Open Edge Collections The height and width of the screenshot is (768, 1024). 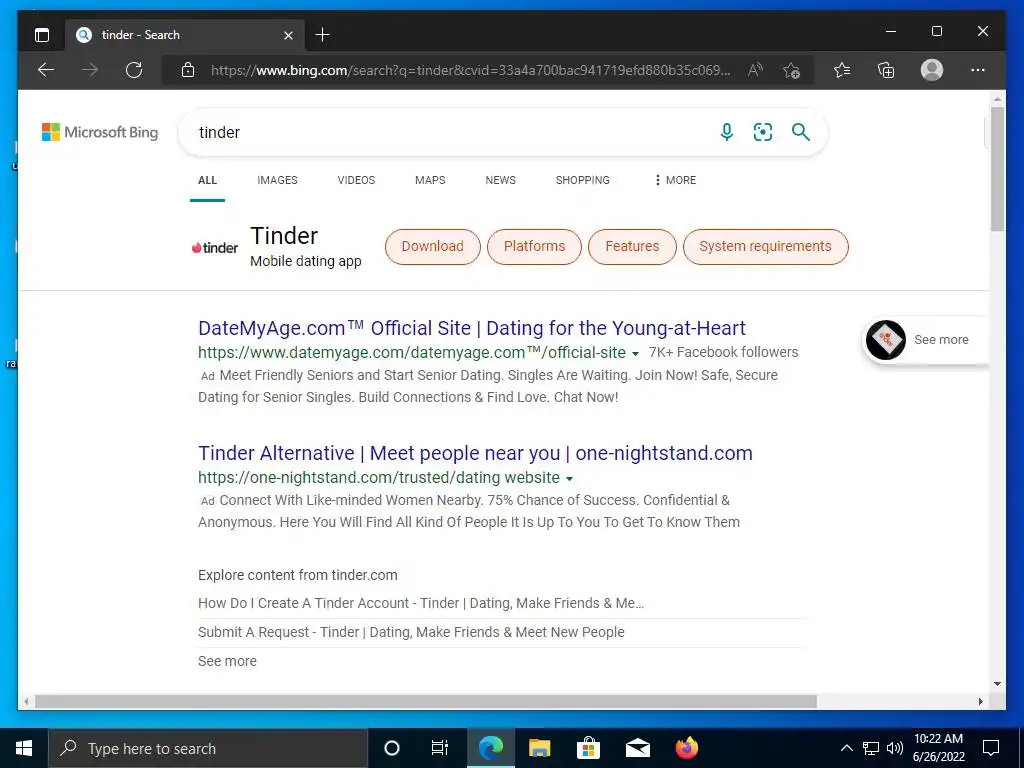coord(886,70)
